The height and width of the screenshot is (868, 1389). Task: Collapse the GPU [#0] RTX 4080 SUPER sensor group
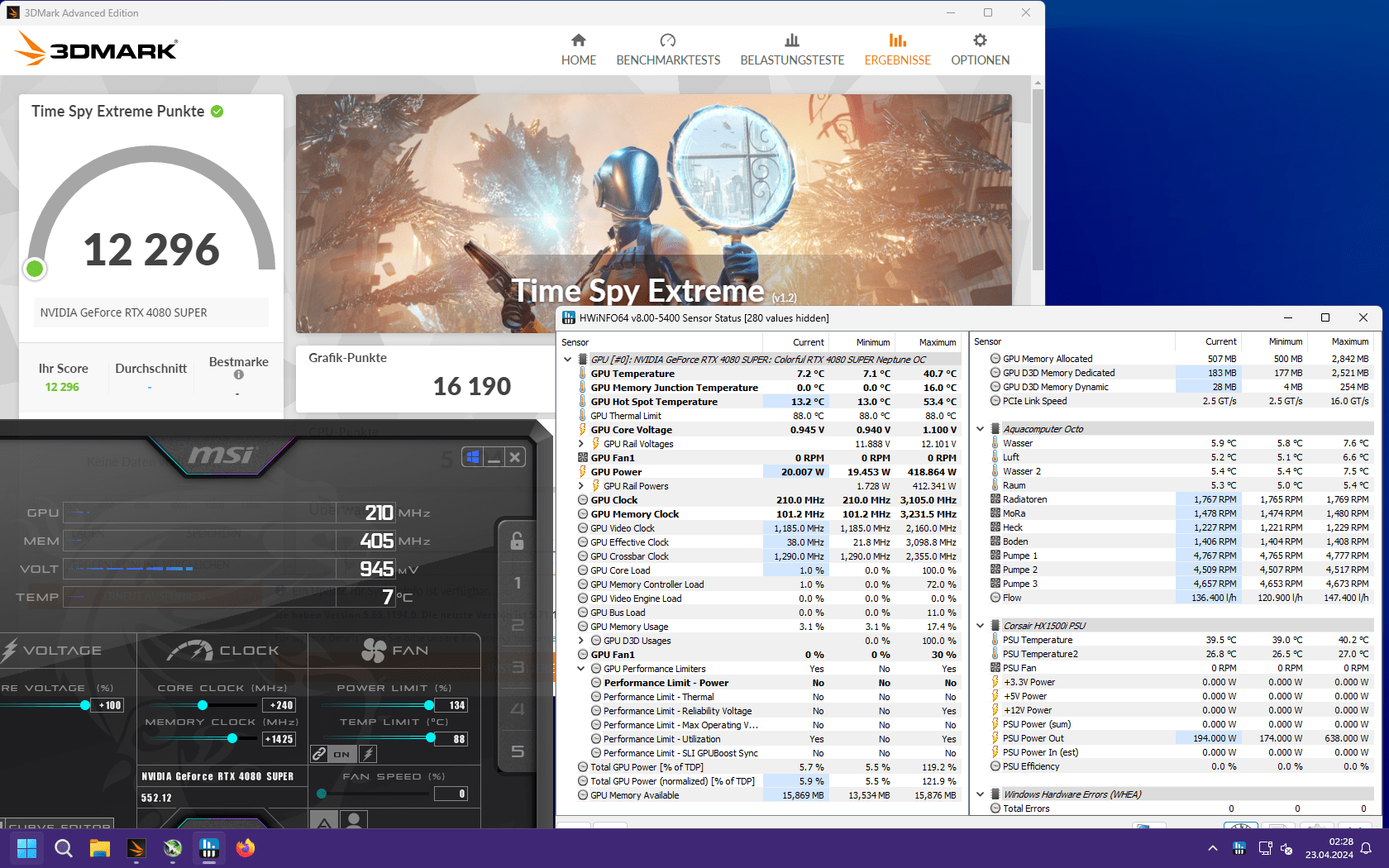(x=567, y=360)
